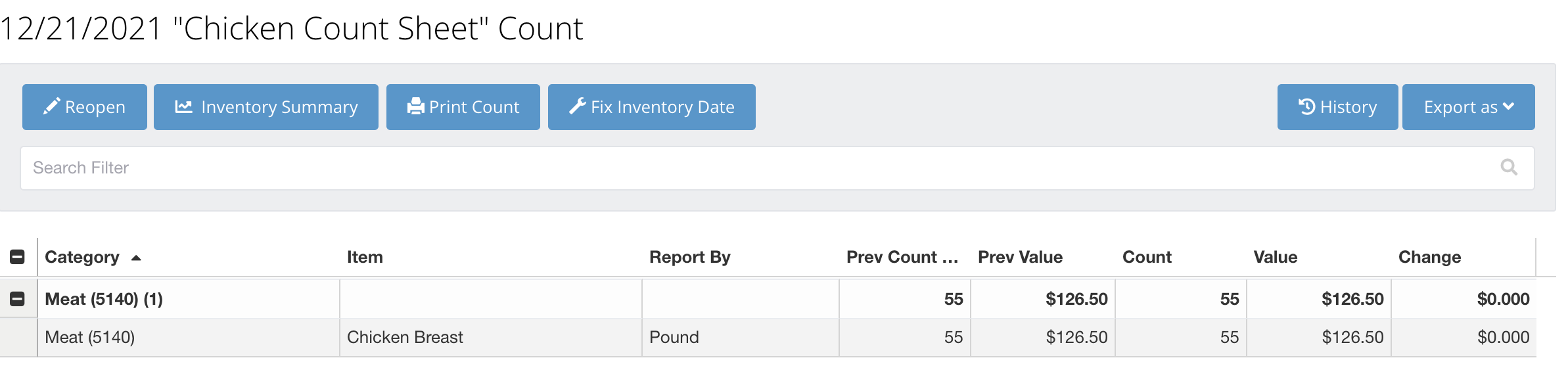Click the Value column header
The width and height of the screenshot is (1568, 385).
[x=1275, y=257]
